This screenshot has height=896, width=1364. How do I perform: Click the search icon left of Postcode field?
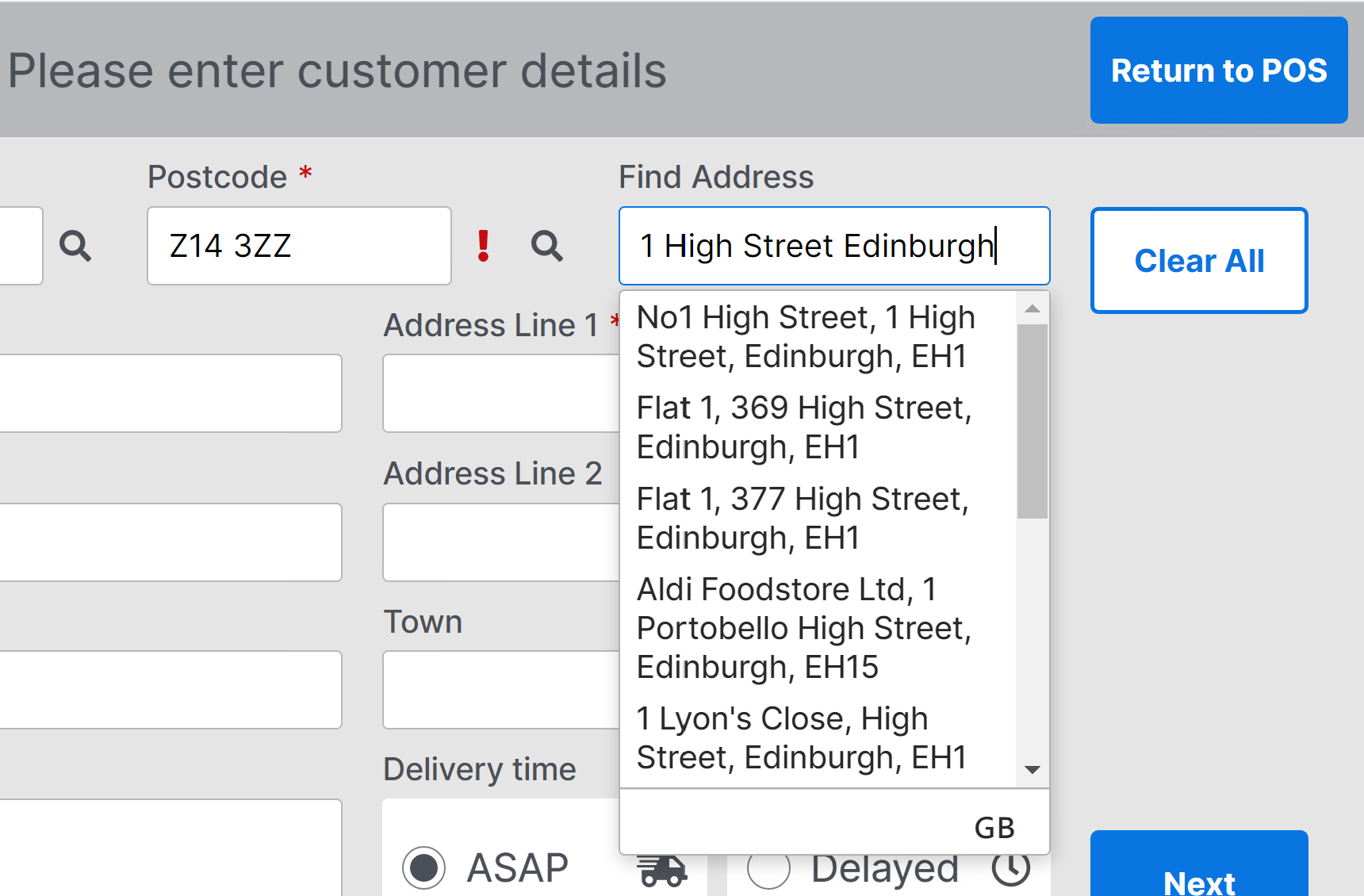[75, 246]
